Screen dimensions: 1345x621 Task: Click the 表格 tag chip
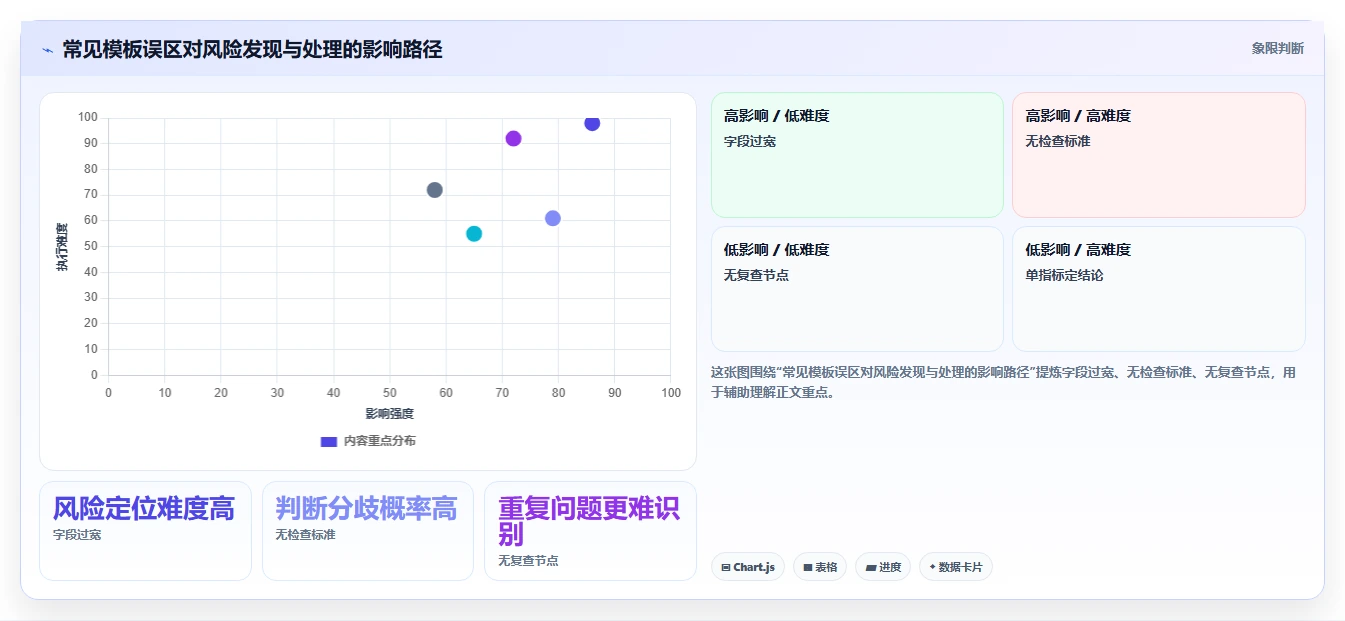pos(820,567)
